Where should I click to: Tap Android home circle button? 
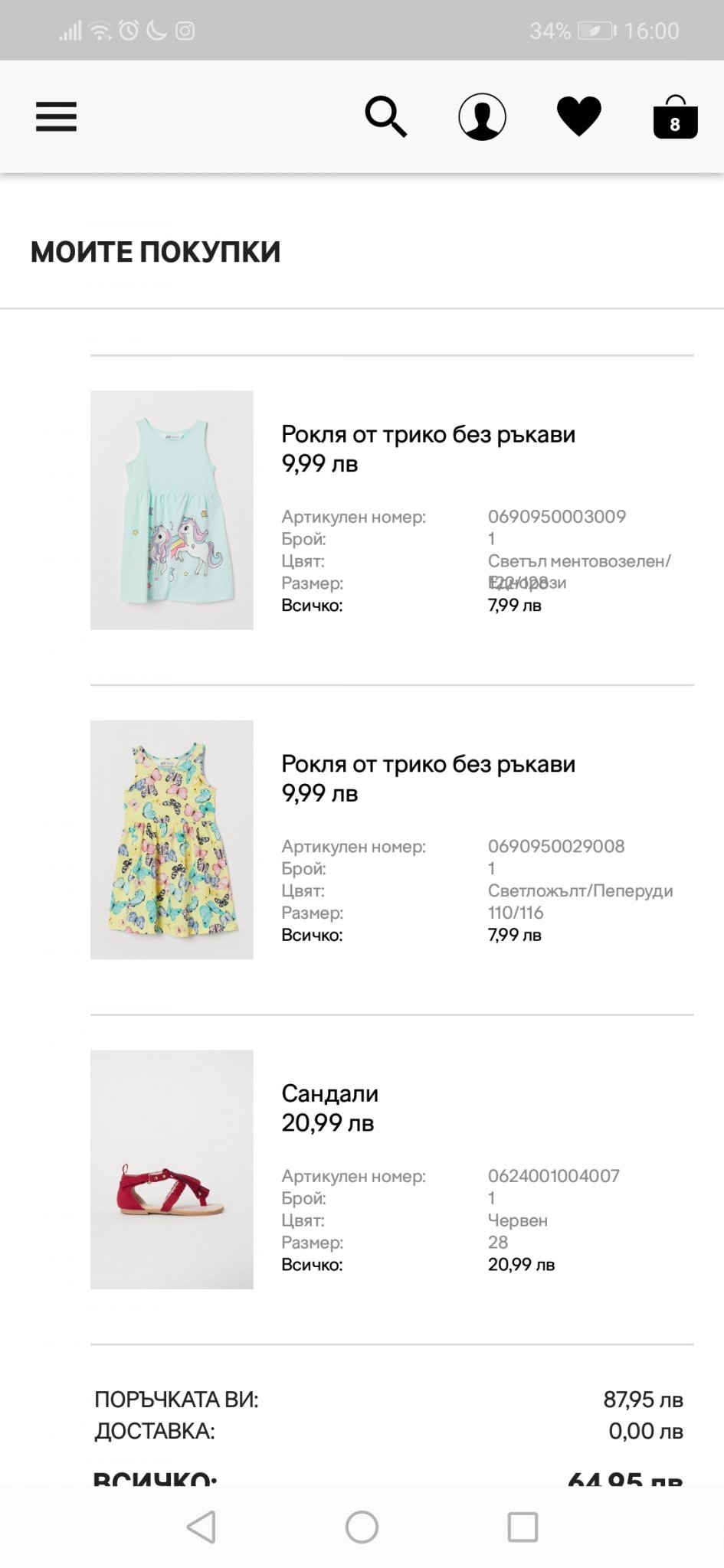(362, 1527)
